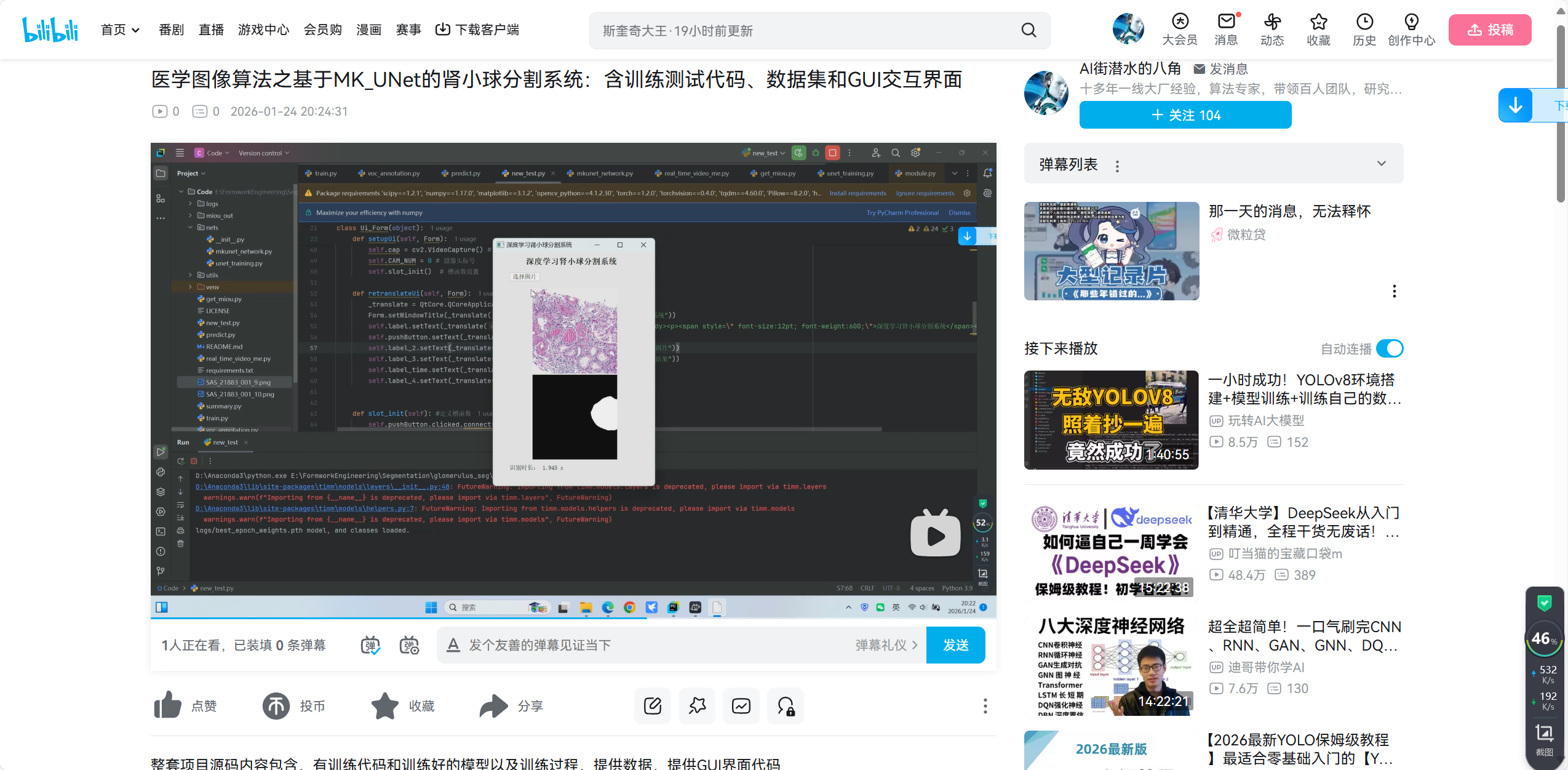
Task: Open the YOLOv8 recommended video thumbnail
Action: point(1111,420)
